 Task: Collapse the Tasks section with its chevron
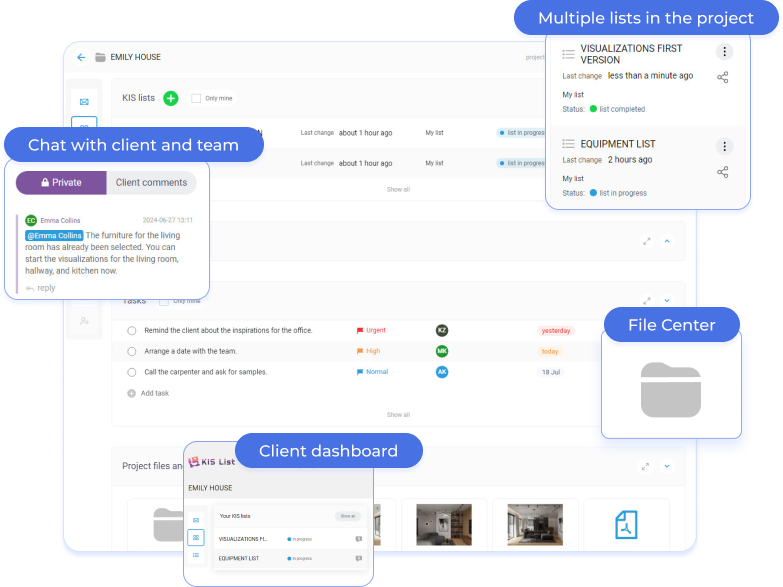tap(667, 300)
